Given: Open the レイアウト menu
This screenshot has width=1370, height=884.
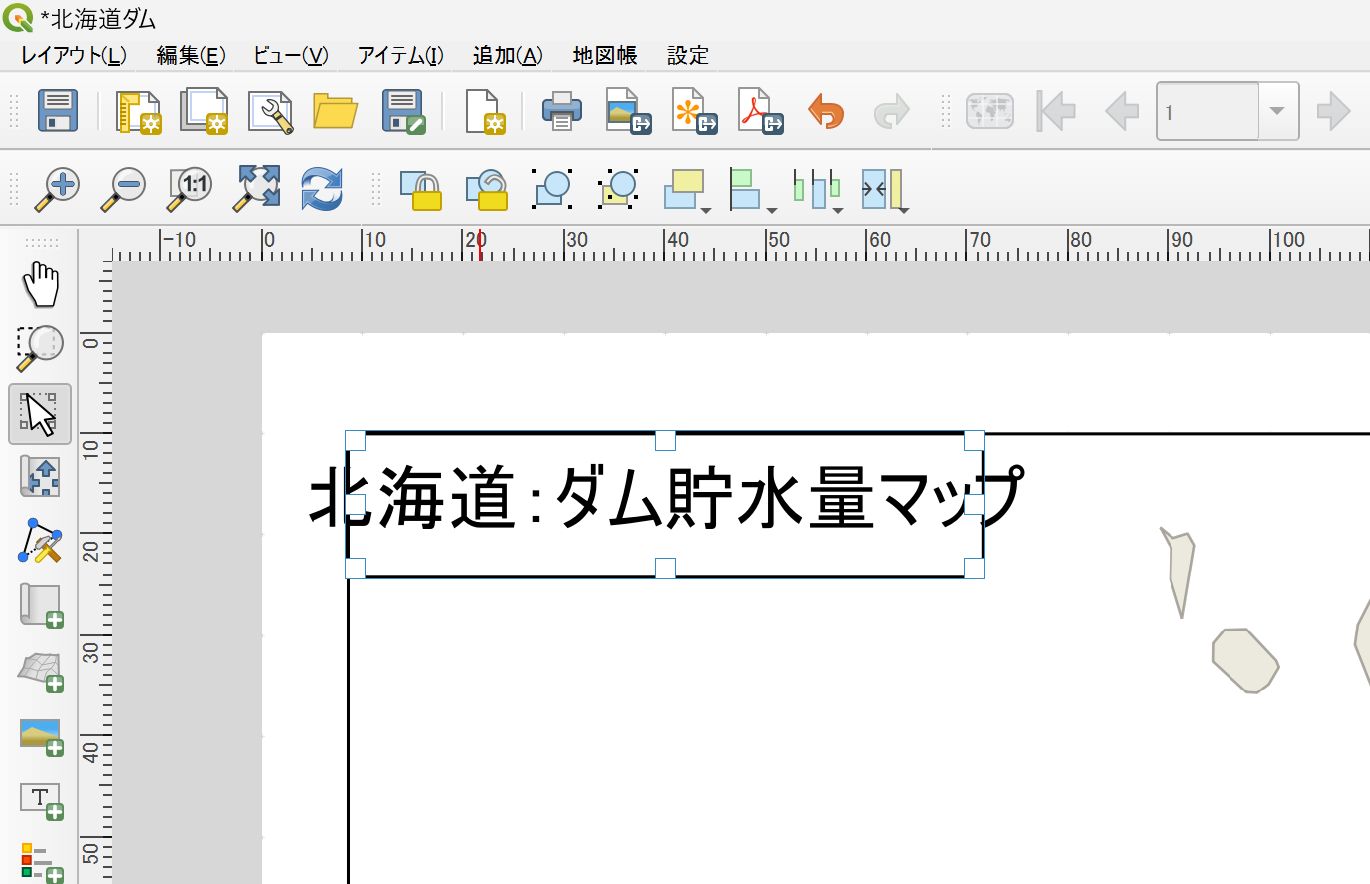Looking at the screenshot, I should 74,56.
